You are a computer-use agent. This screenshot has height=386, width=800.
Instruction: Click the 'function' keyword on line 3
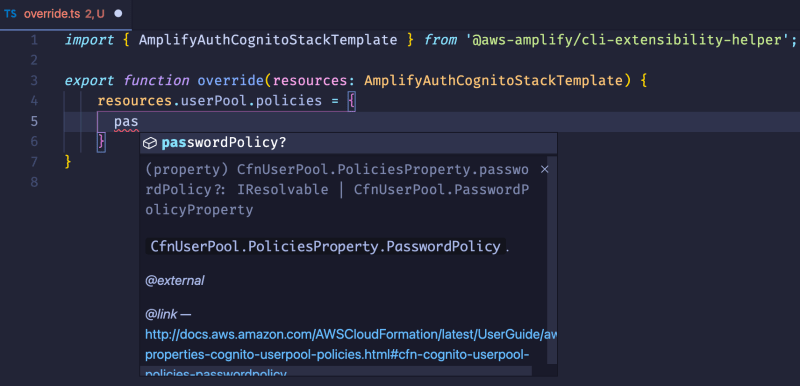156,81
